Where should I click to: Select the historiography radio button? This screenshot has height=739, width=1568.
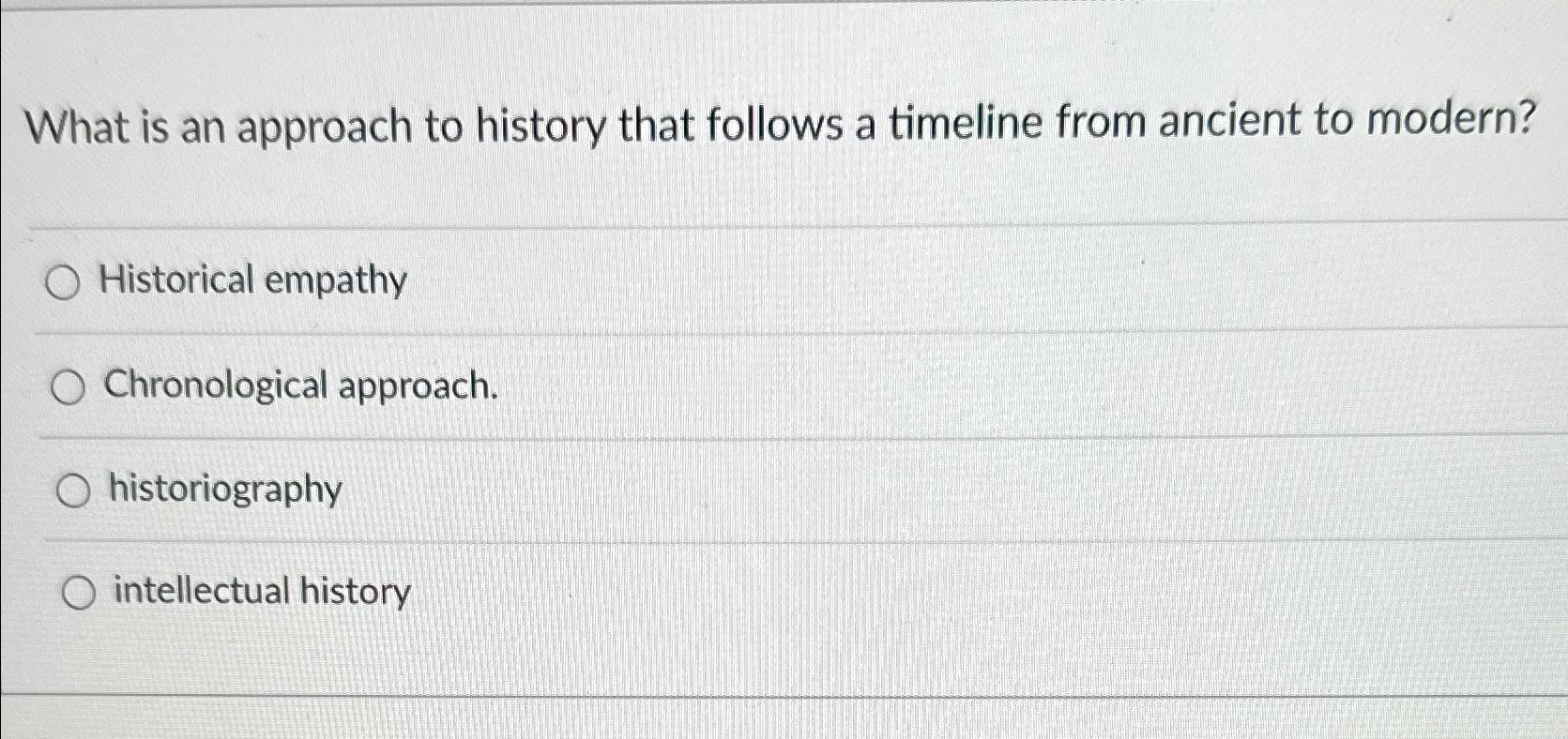(73, 490)
